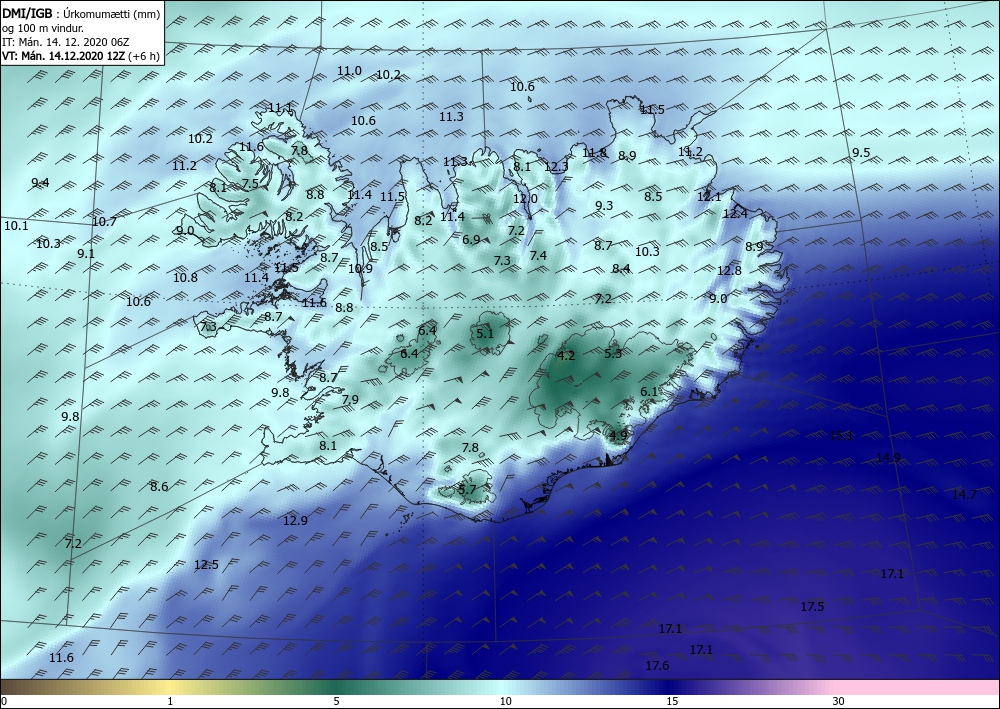Click the glacier value 5.1
This screenshot has width=1000, height=709.
pyautogui.click(x=485, y=333)
